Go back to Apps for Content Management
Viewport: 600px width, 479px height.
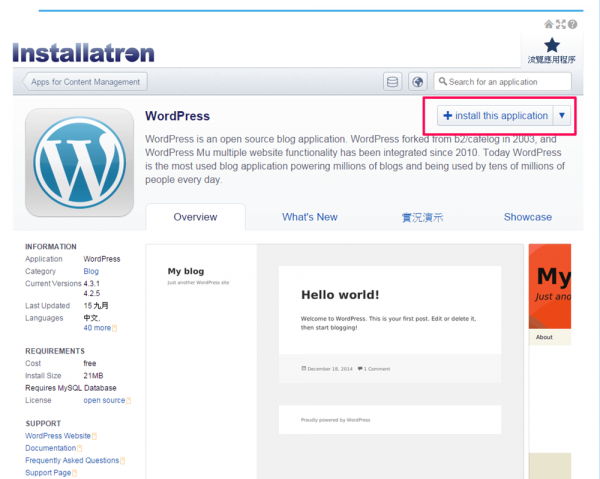click(x=85, y=82)
